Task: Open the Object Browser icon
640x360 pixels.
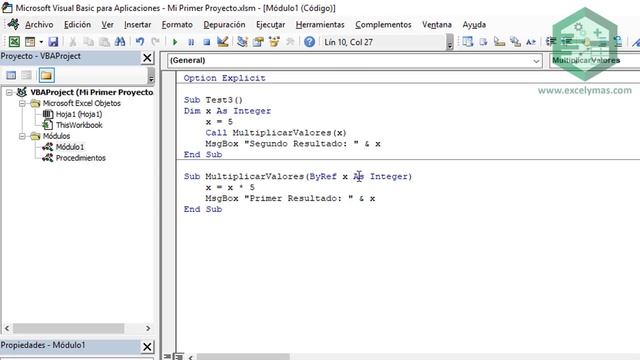Action: coord(274,42)
